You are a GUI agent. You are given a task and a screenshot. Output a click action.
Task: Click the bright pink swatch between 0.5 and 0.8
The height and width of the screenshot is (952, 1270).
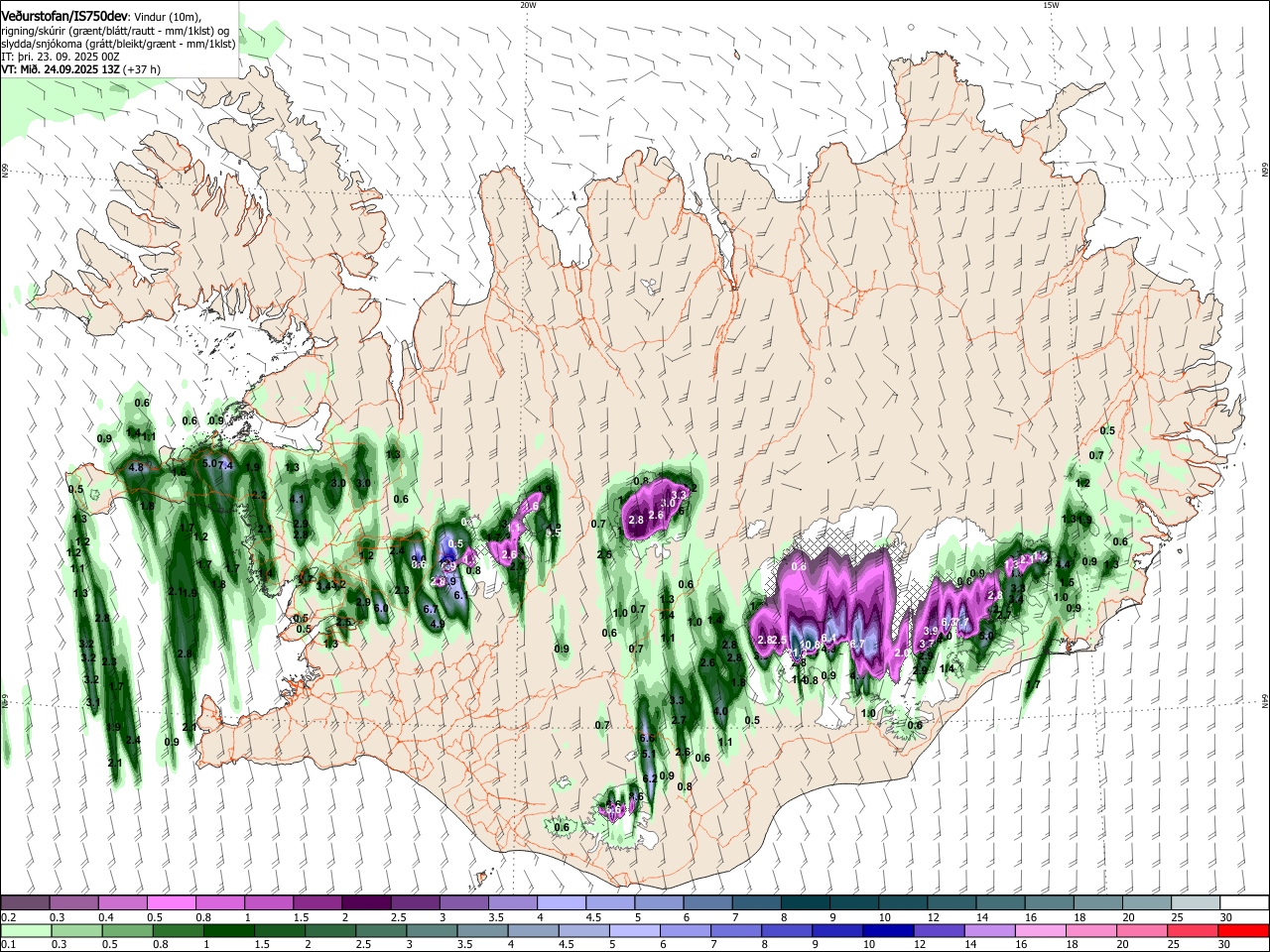point(171,902)
